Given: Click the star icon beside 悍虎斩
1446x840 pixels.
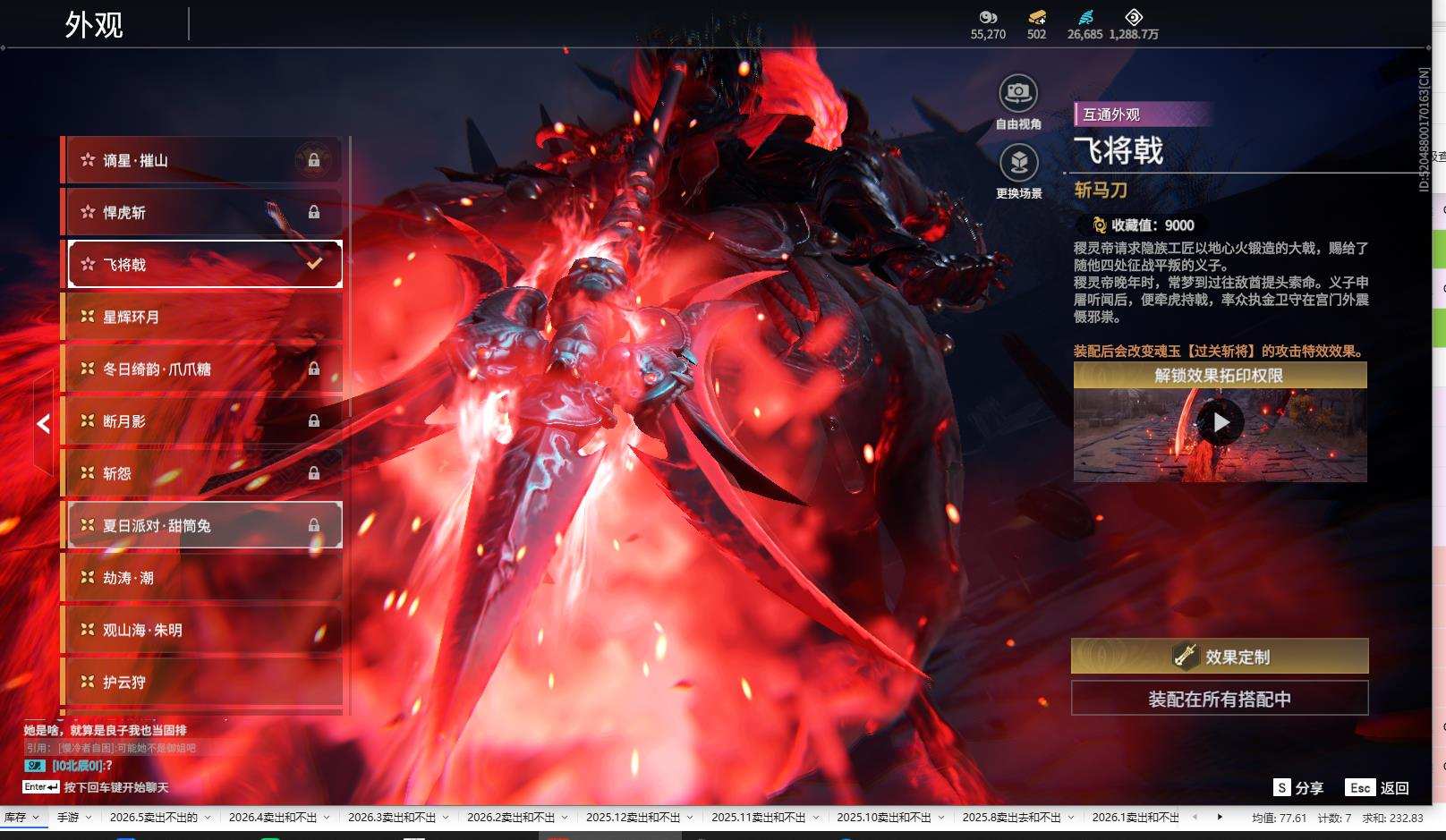Looking at the screenshot, I should click(88, 212).
